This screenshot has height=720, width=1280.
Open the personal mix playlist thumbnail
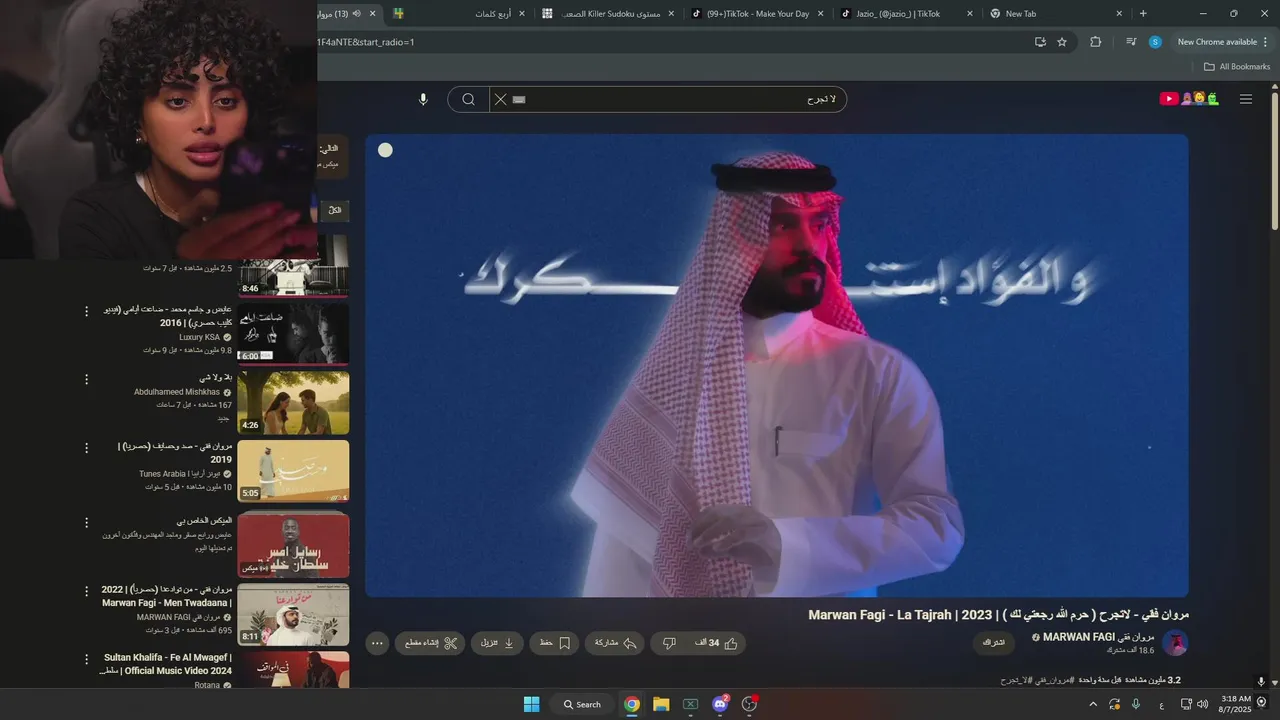tap(293, 545)
